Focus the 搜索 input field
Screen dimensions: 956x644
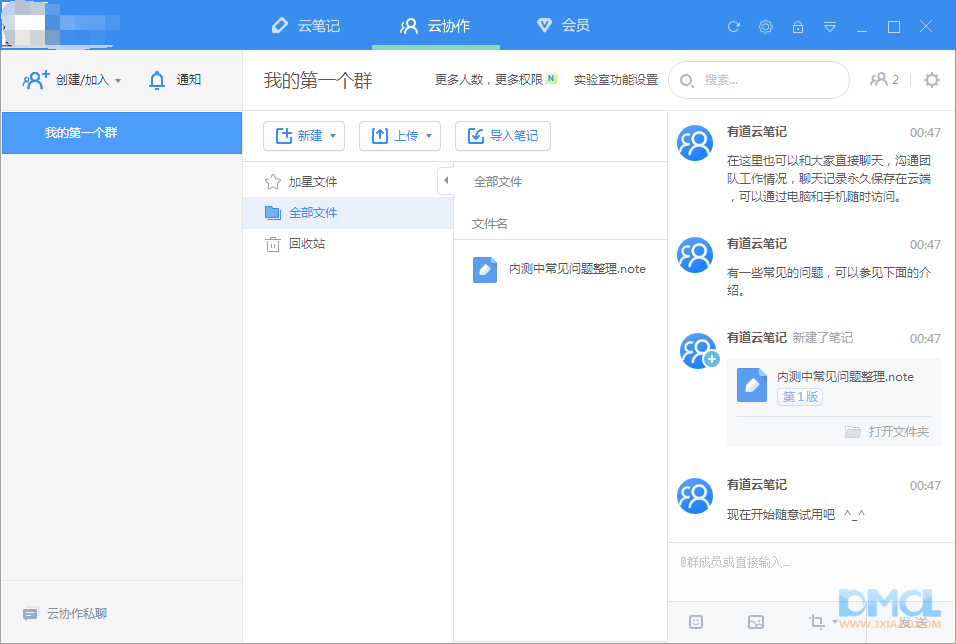(x=759, y=80)
